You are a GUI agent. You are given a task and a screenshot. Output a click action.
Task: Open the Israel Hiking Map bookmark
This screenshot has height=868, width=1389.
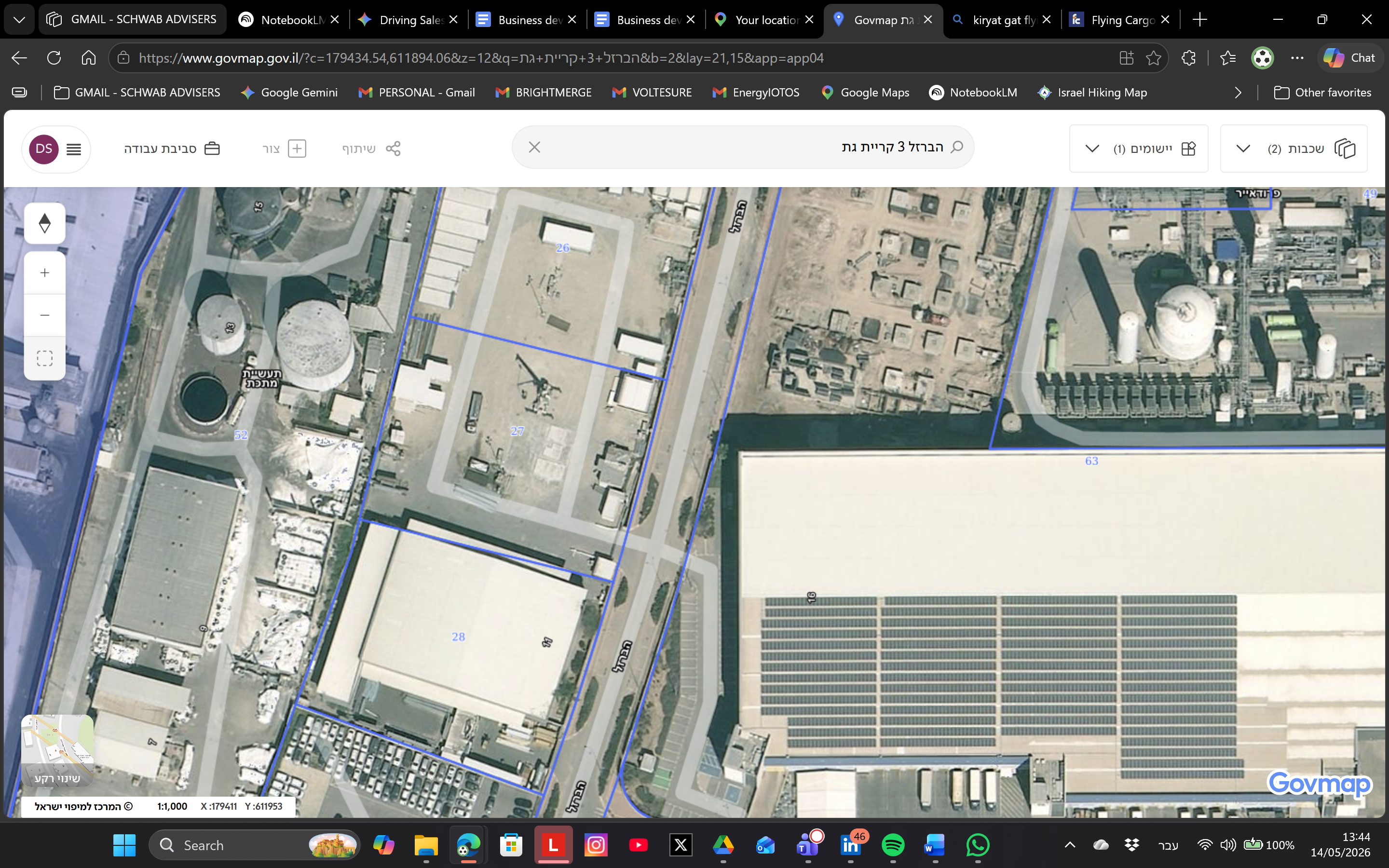coord(1092,93)
